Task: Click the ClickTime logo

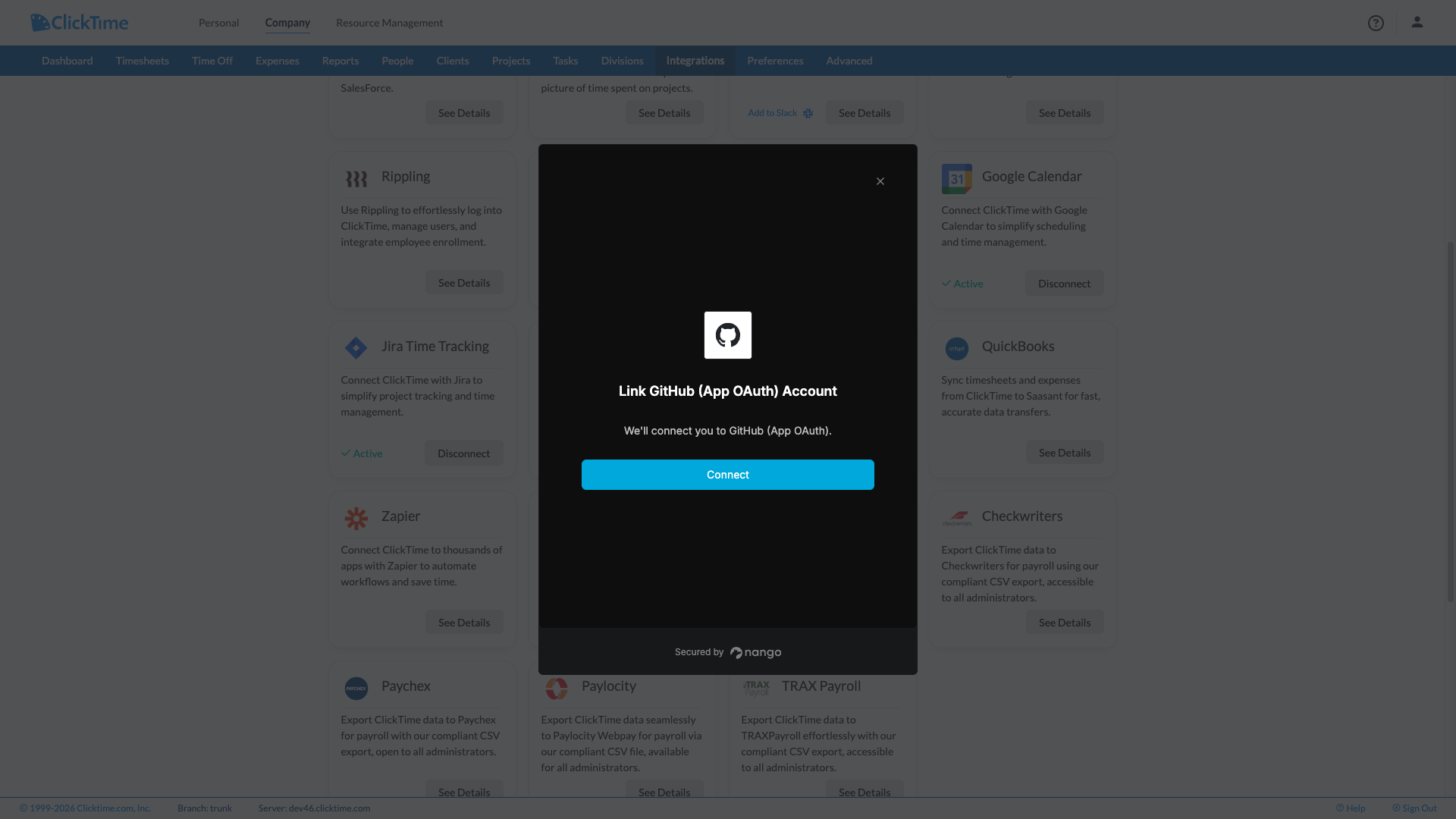Action: [80, 23]
